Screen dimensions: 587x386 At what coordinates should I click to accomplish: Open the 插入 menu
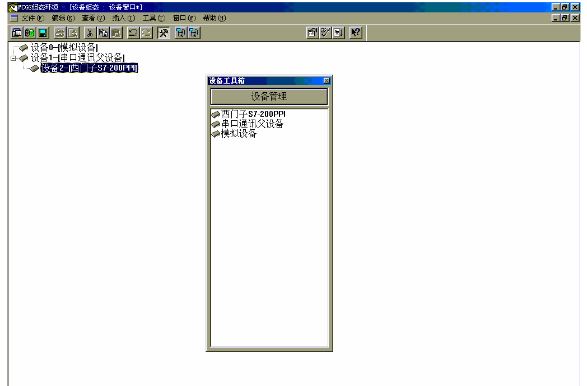click(124, 18)
